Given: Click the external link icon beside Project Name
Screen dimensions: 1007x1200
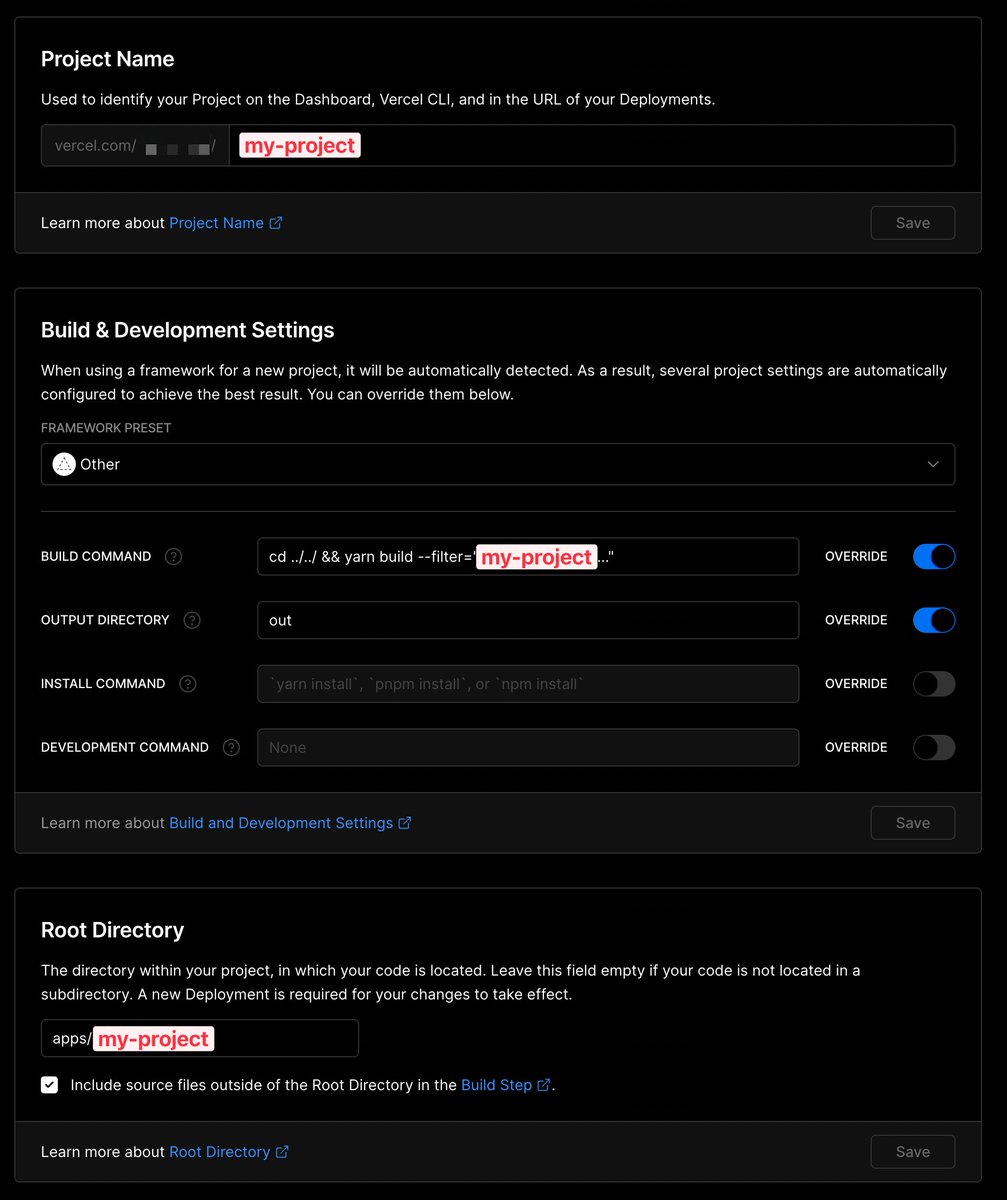Looking at the screenshot, I should coord(276,223).
